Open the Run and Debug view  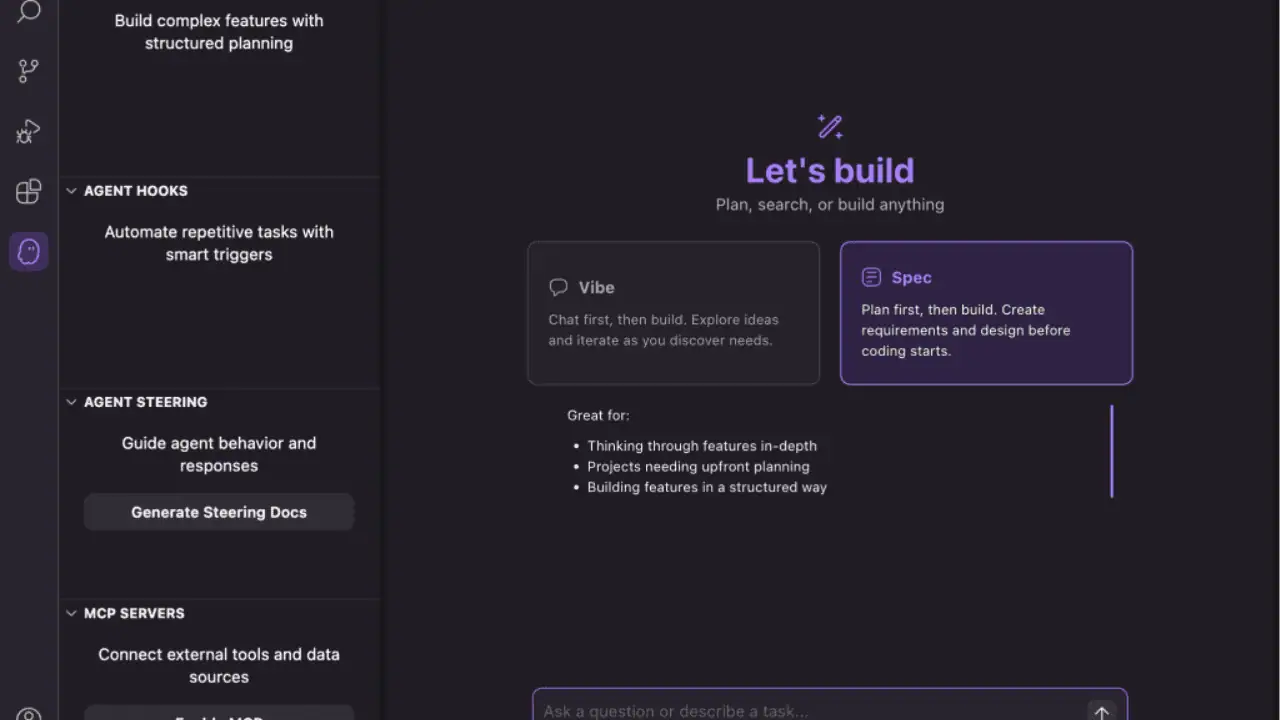(x=28, y=131)
